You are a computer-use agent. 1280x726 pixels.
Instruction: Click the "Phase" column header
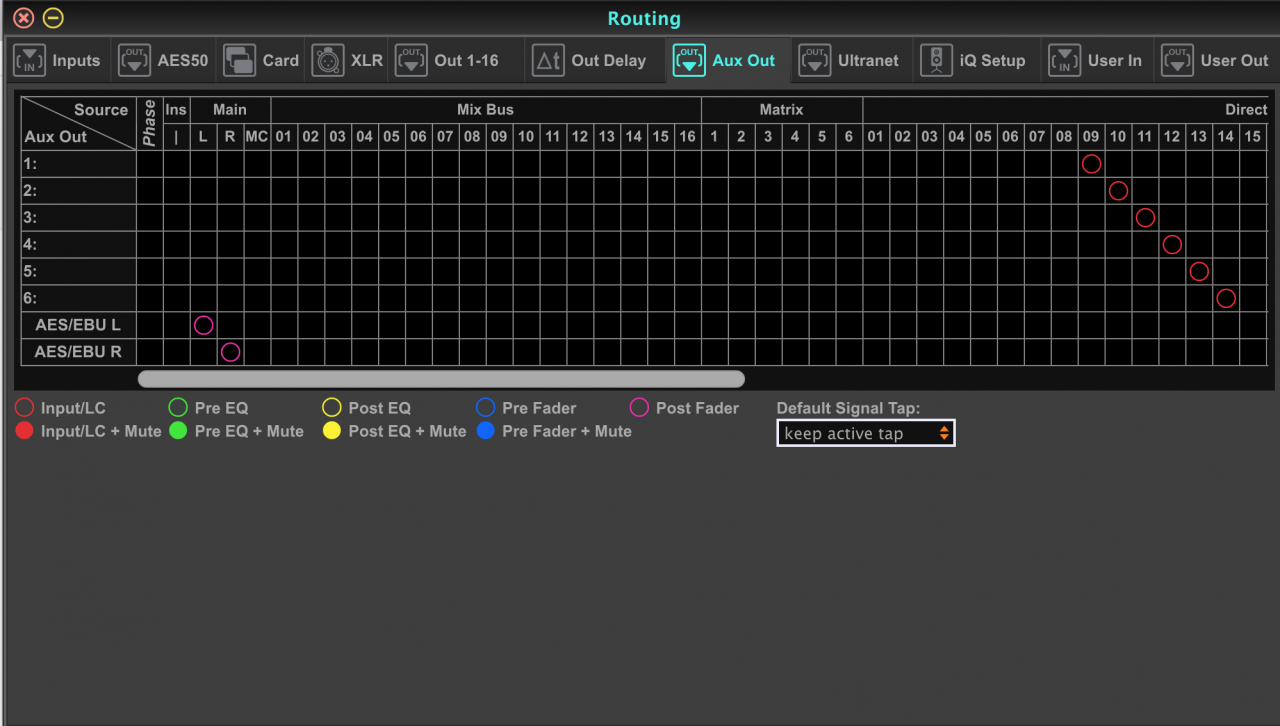(150, 123)
